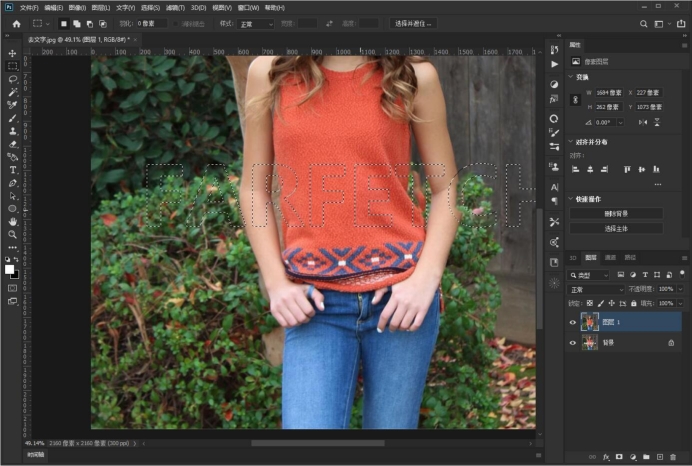Open the 样式 style dropdown
Image resolution: width=692 pixels, height=466 pixels.
tap(256, 24)
